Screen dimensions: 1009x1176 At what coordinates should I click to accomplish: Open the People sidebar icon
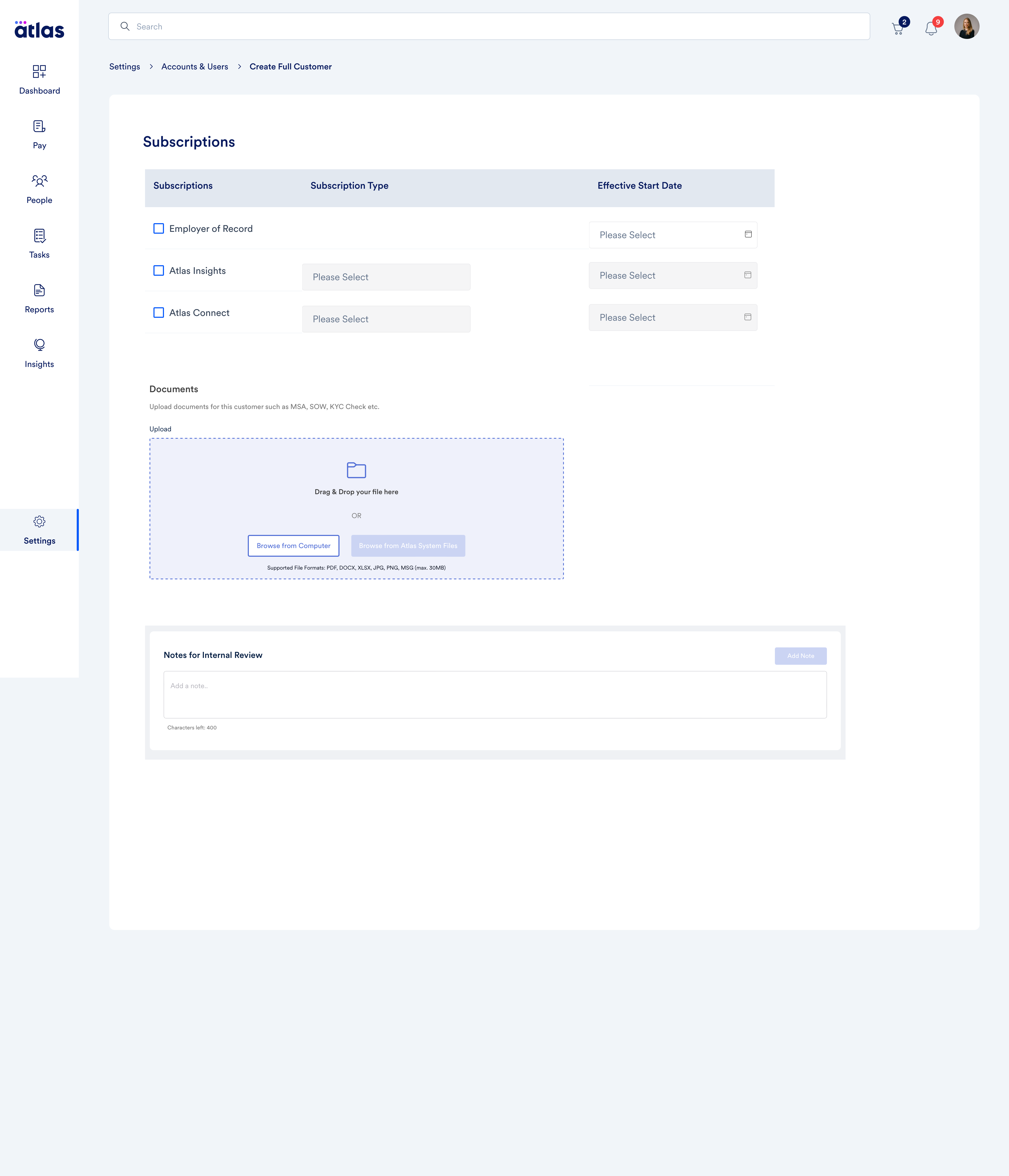click(x=39, y=181)
